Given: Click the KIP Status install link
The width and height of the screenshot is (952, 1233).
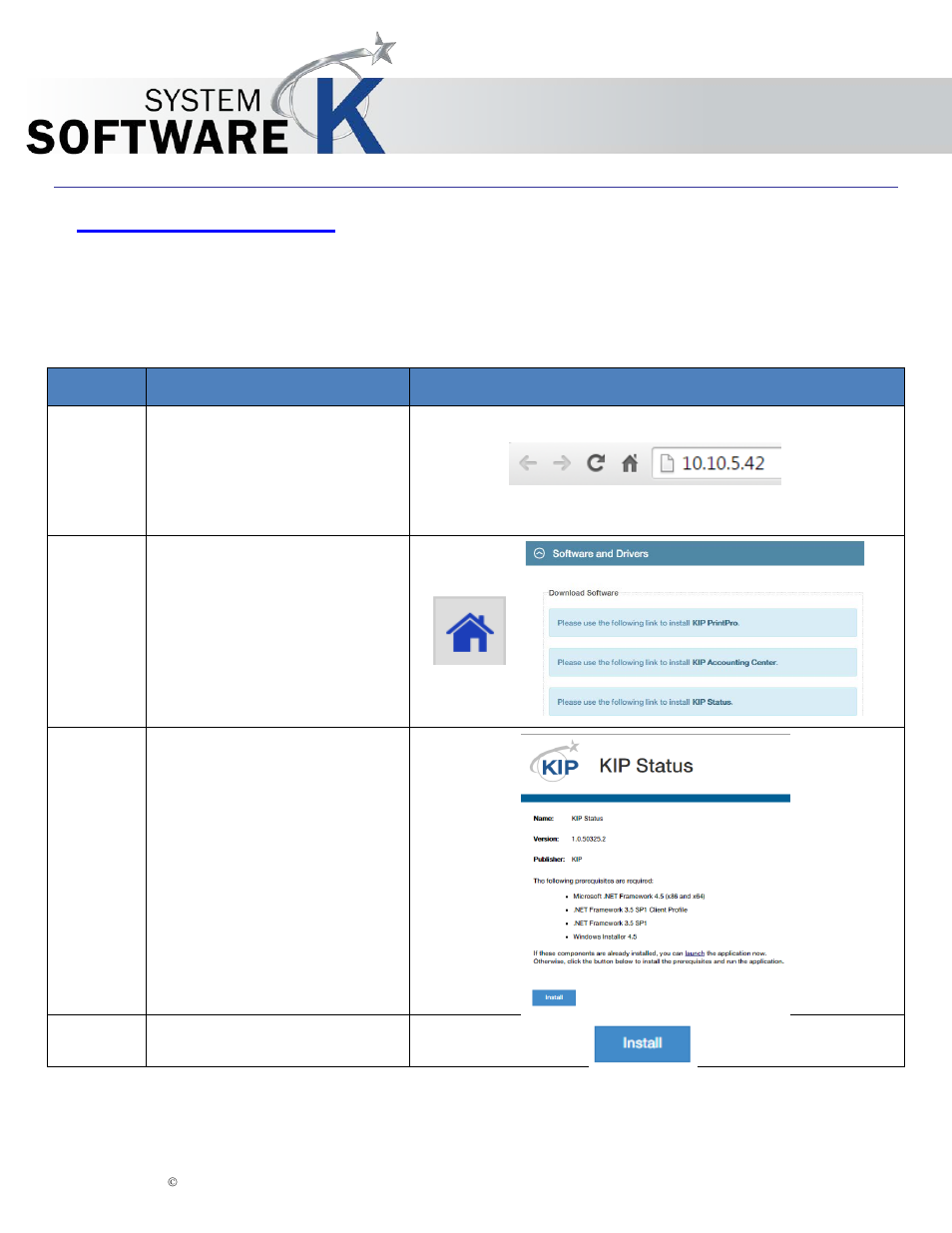Looking at the screenshot, I should tap(703, 702).
